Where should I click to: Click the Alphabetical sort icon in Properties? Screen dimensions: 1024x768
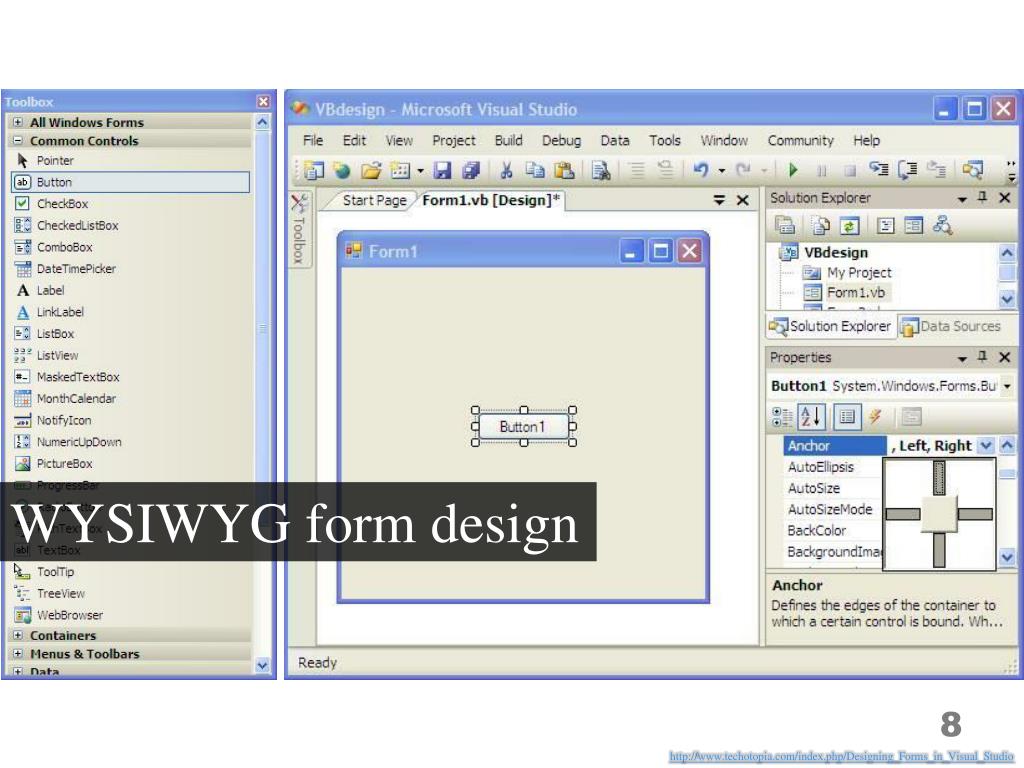[x=810, y=417]
